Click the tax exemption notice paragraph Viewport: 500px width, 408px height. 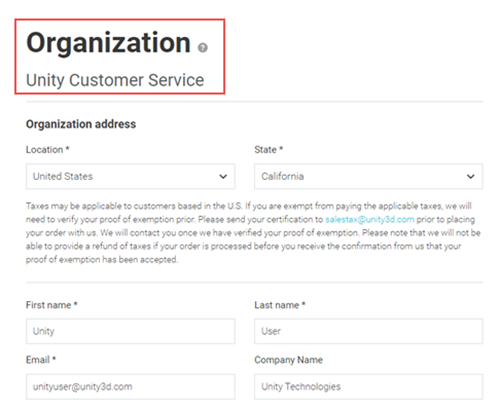(253, 233)
